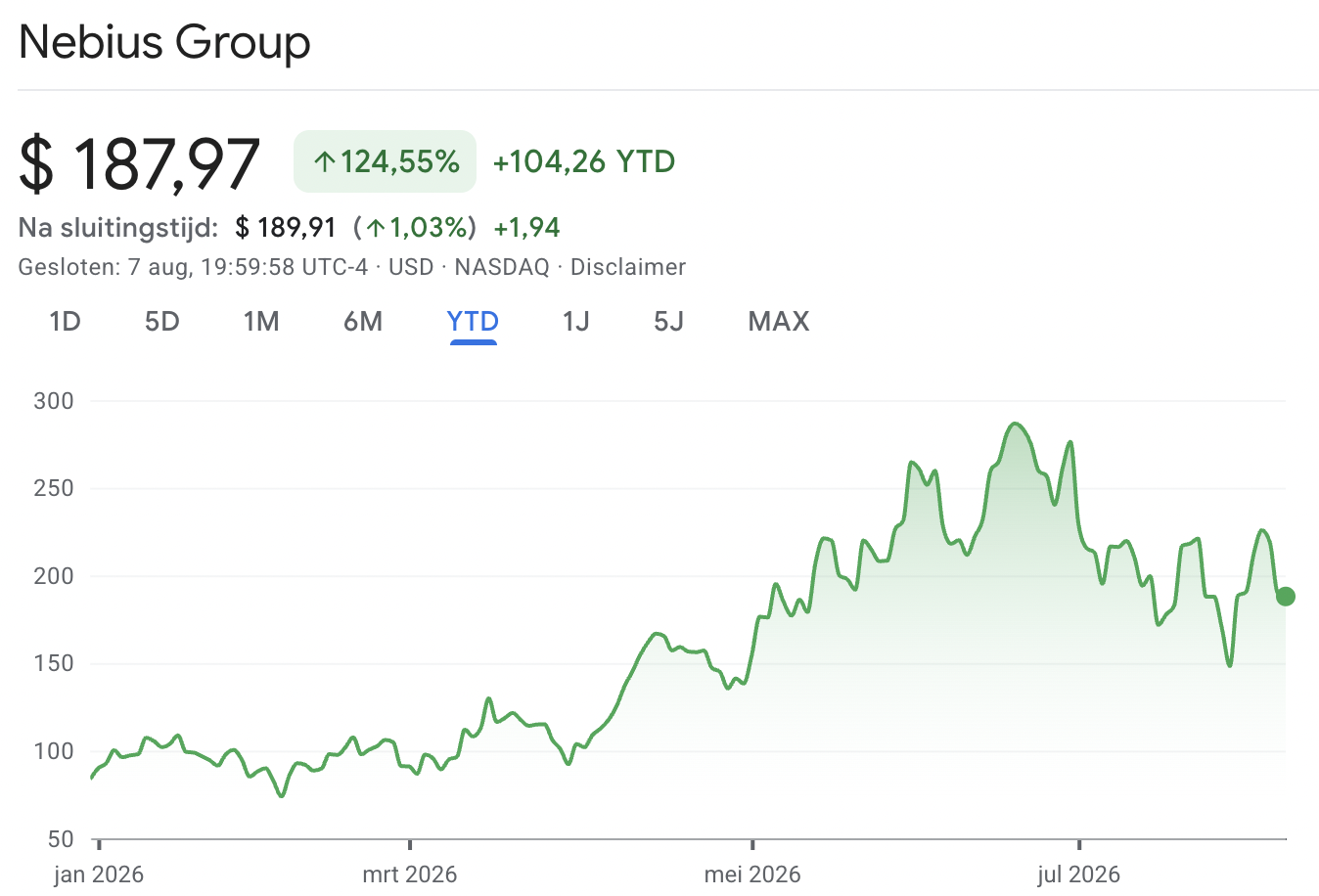Click the green end-point dot on chart

point(1286,596)
